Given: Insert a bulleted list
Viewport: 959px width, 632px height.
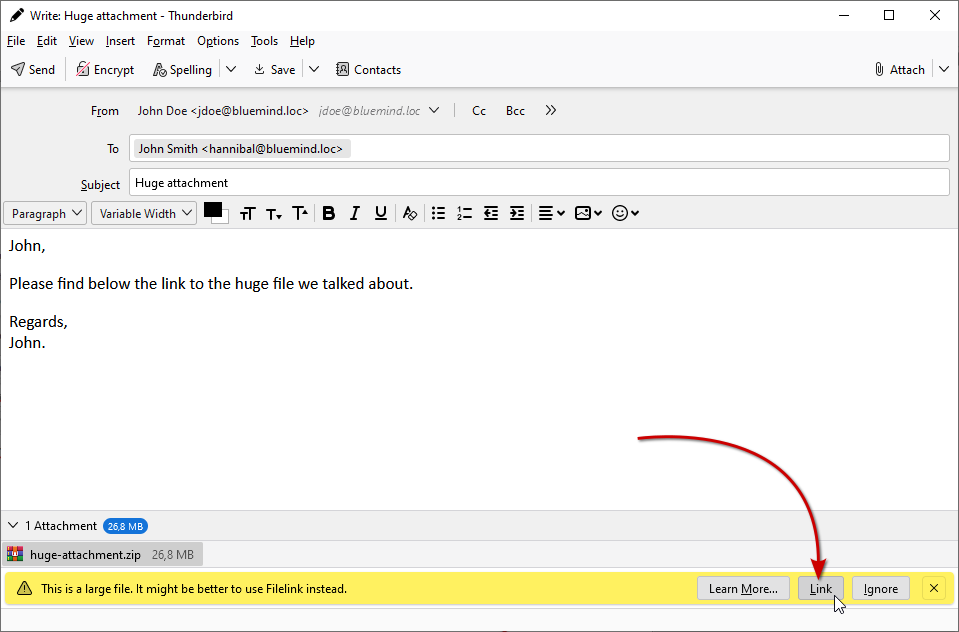Looking at the screenshot, I should coord(438,213).
